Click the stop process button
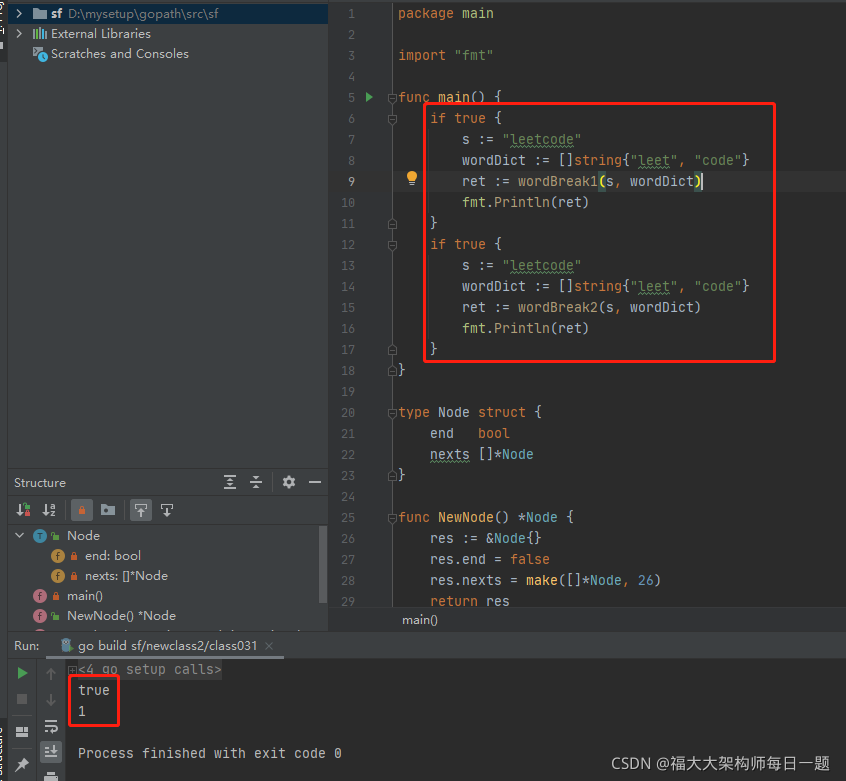 coord(22,699)
